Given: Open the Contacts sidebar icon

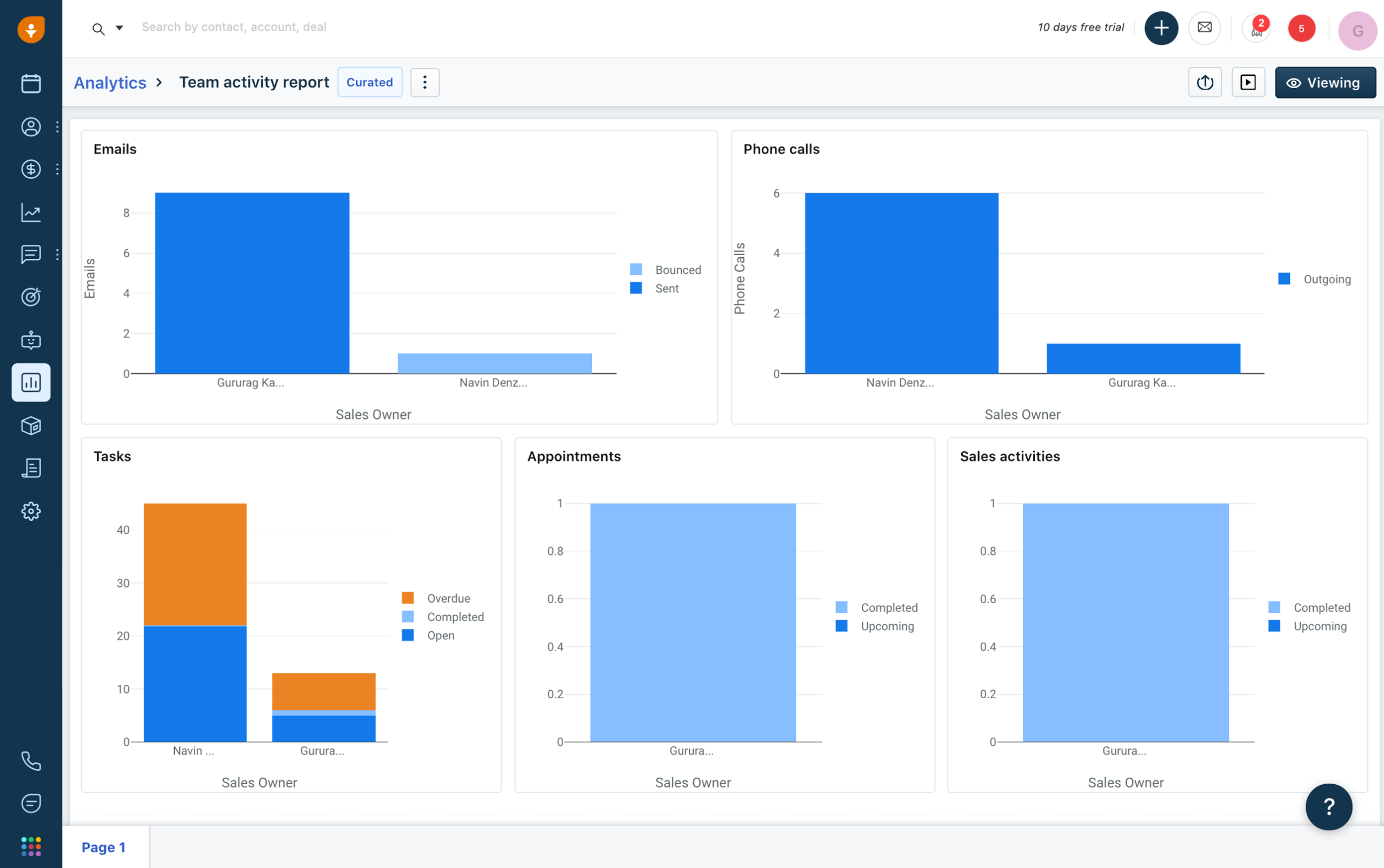Looking at the screenshot, I should tap(30, 126).
